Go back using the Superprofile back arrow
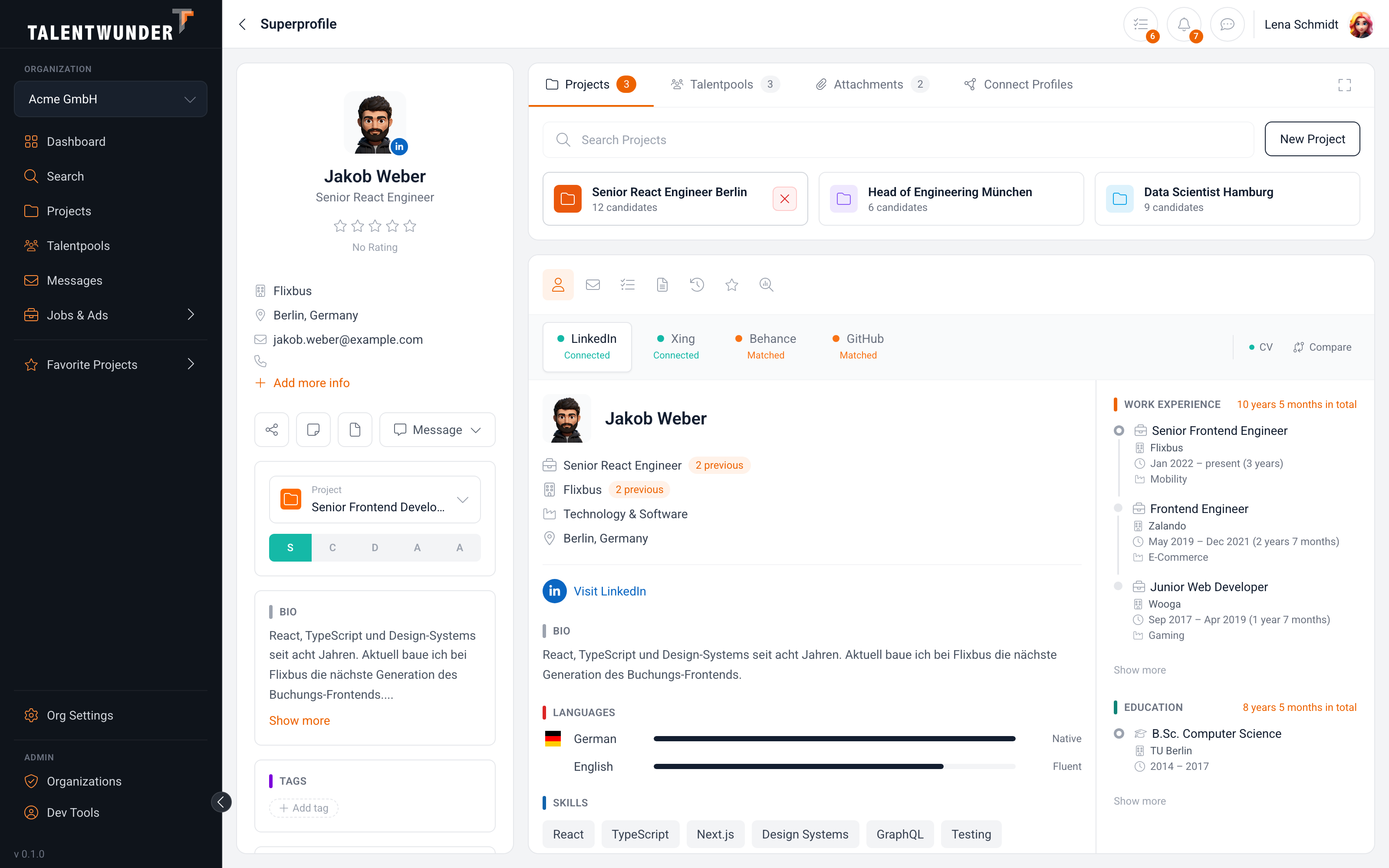1389x868 pixels. coord(243,24)
